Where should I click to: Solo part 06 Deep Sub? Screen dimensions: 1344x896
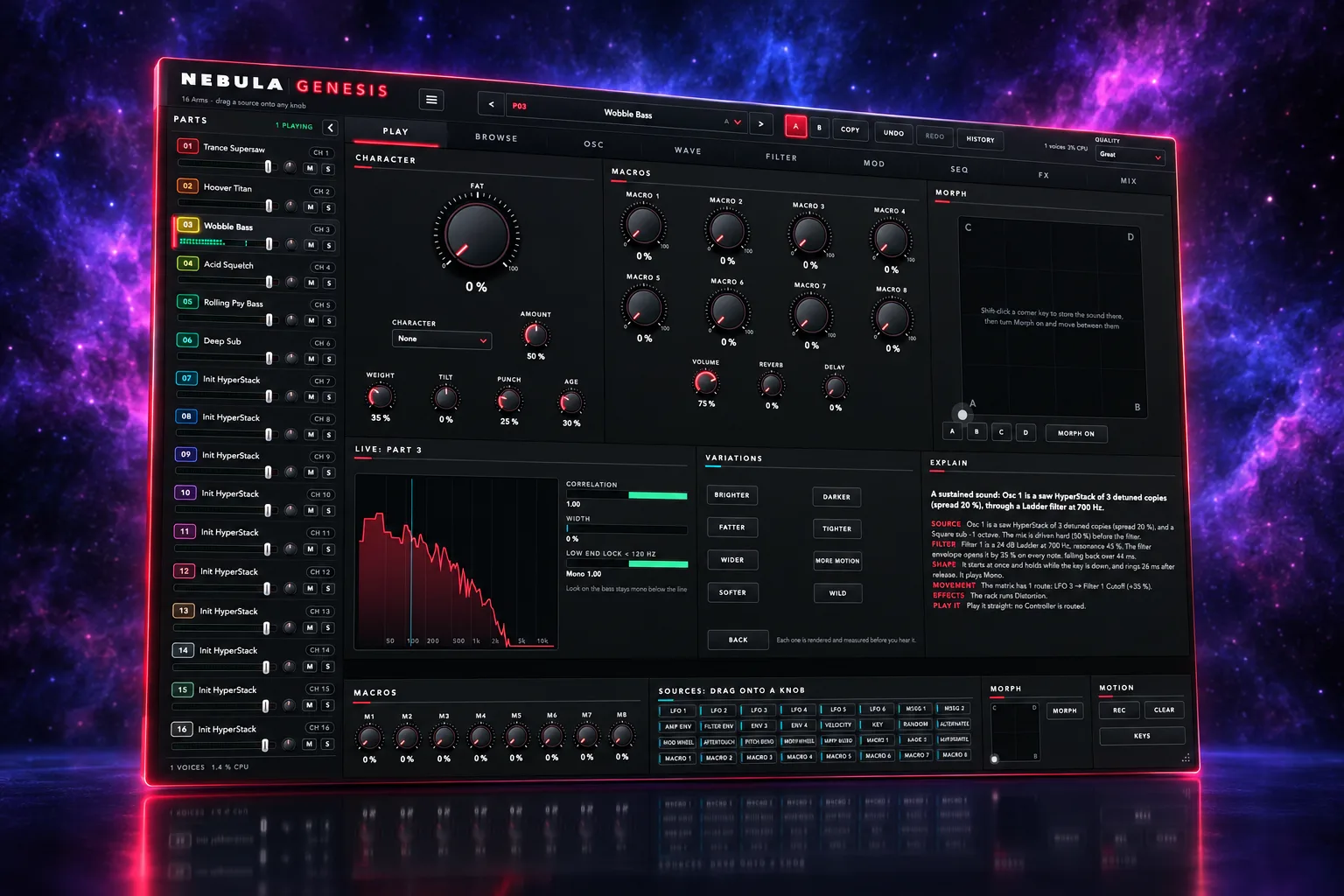(329, 360)
